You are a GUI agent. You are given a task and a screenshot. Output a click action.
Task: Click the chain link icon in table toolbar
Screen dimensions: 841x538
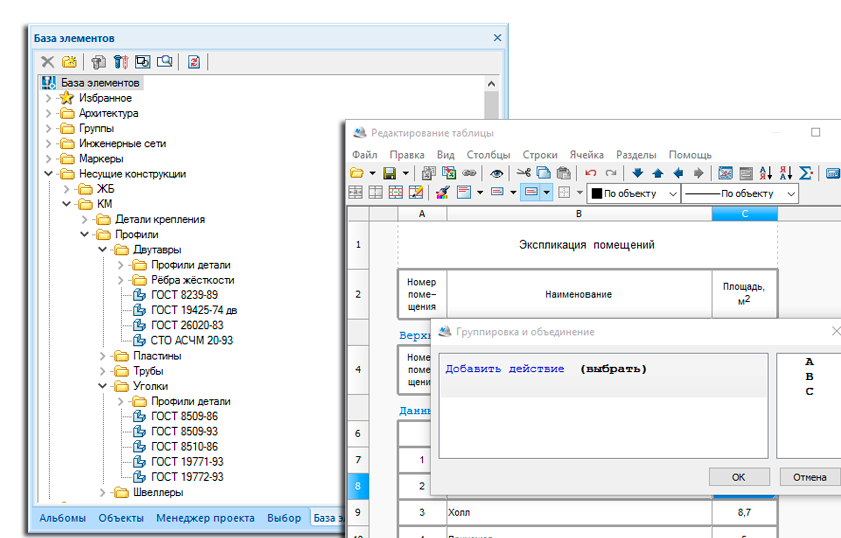(469, 173)
